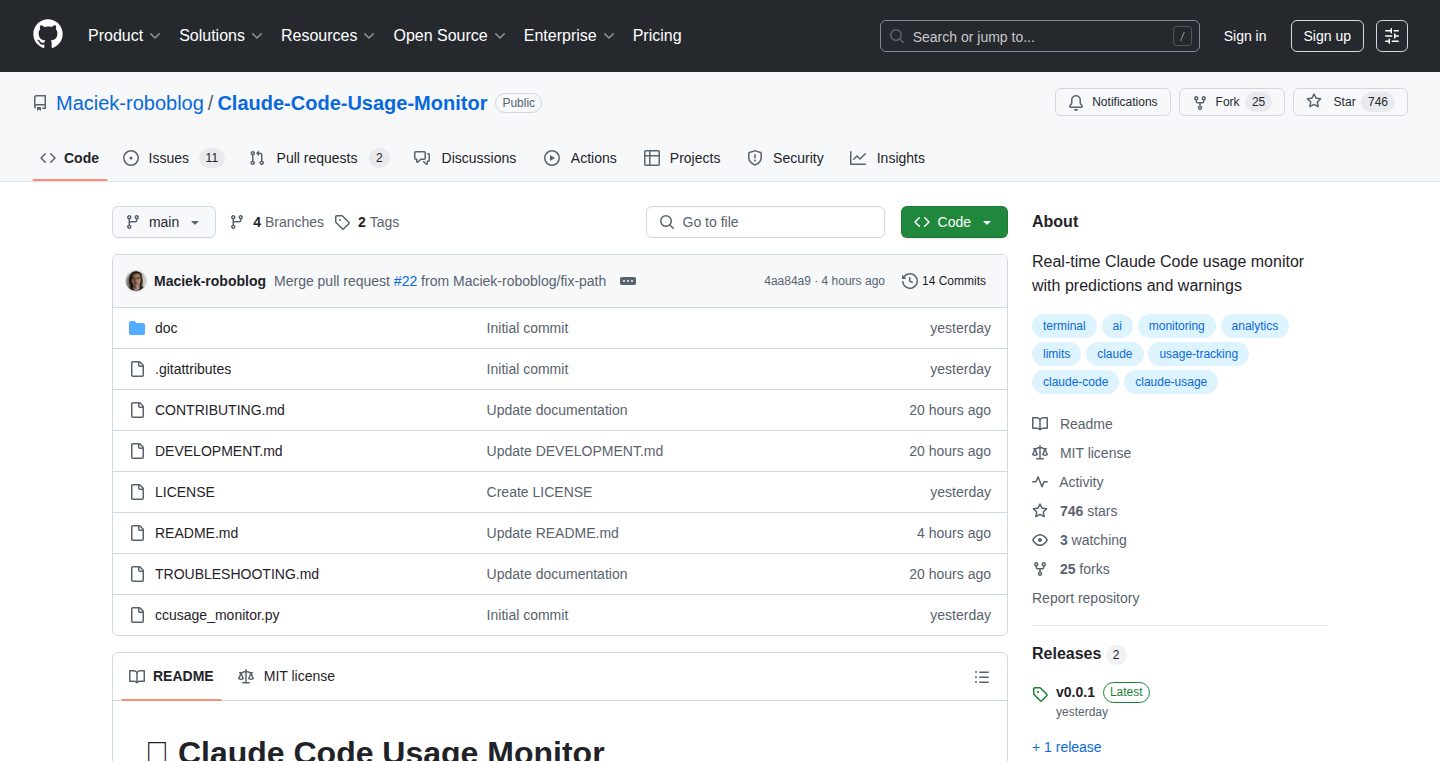The image size is (1440, 761).
Task: Focus the Search or jump to field
Action: pos(1040,36)
